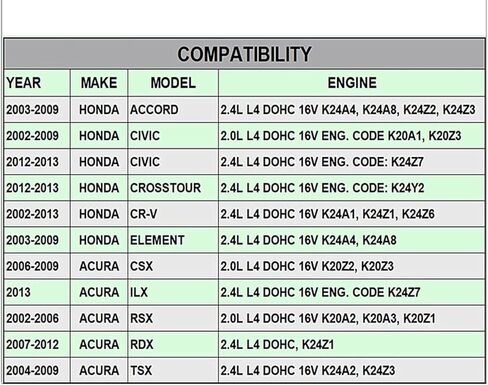This screenshot has width=488, height=385.
Task: Select the CR-V model cell
Action: 173,214
